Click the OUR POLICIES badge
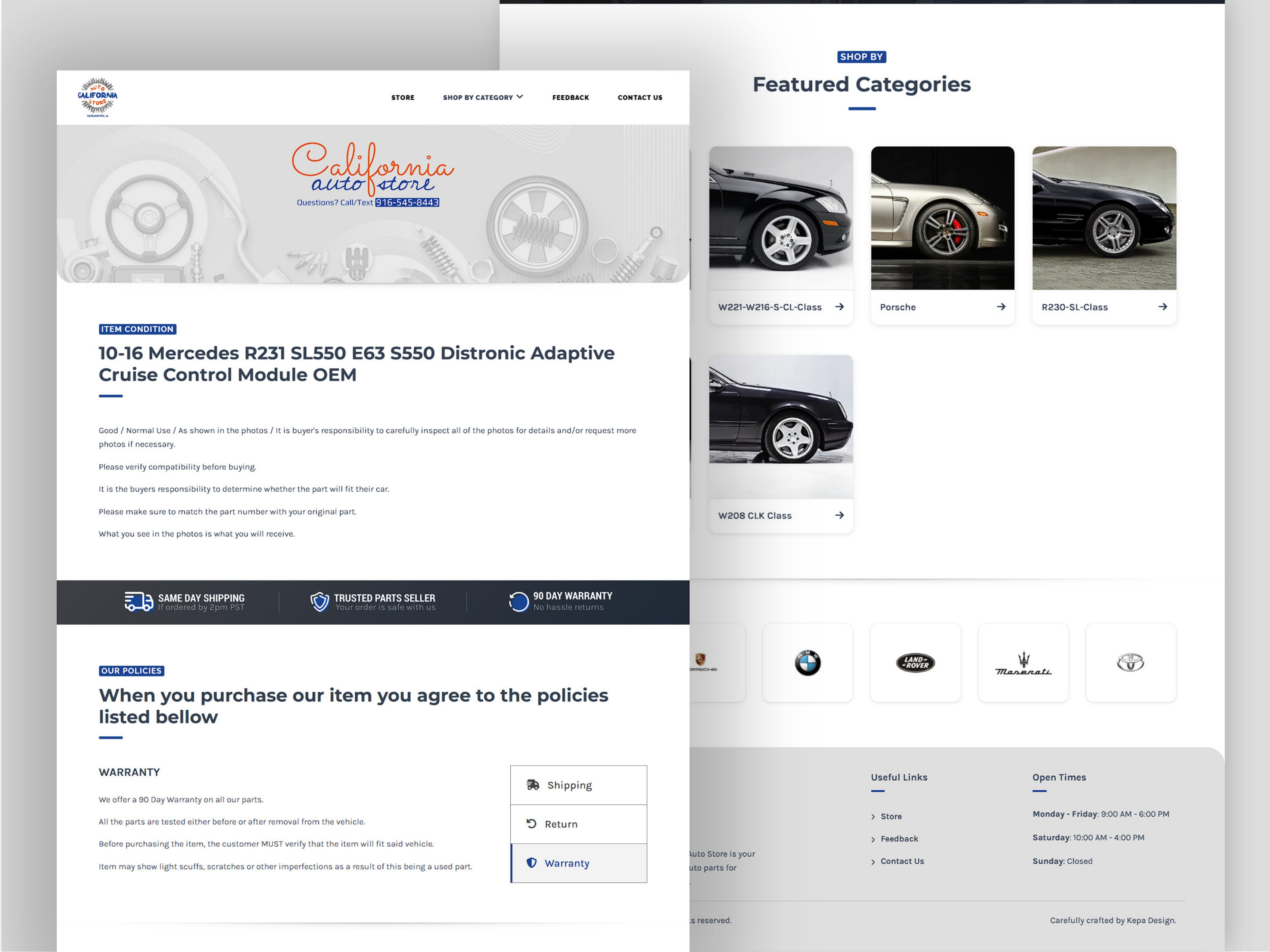The image size is (1270, 952). [131, 671]
